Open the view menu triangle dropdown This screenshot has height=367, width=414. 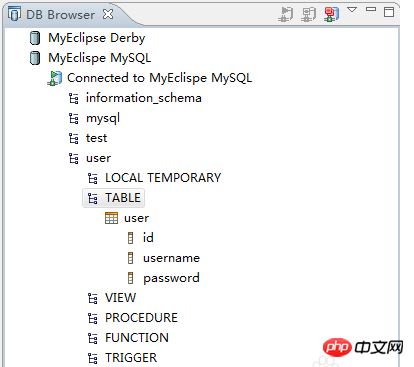click(x=352, y=10)
